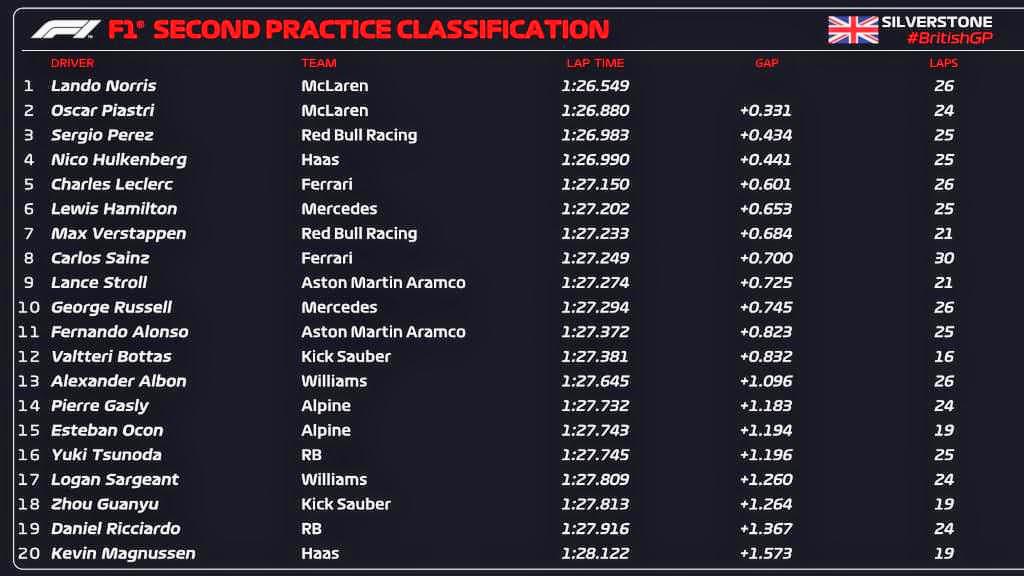Image resolution: width=1024 pixels, height=576 pixels.
Task: Select Max Verstappen driver name
Action: [119, 233]
